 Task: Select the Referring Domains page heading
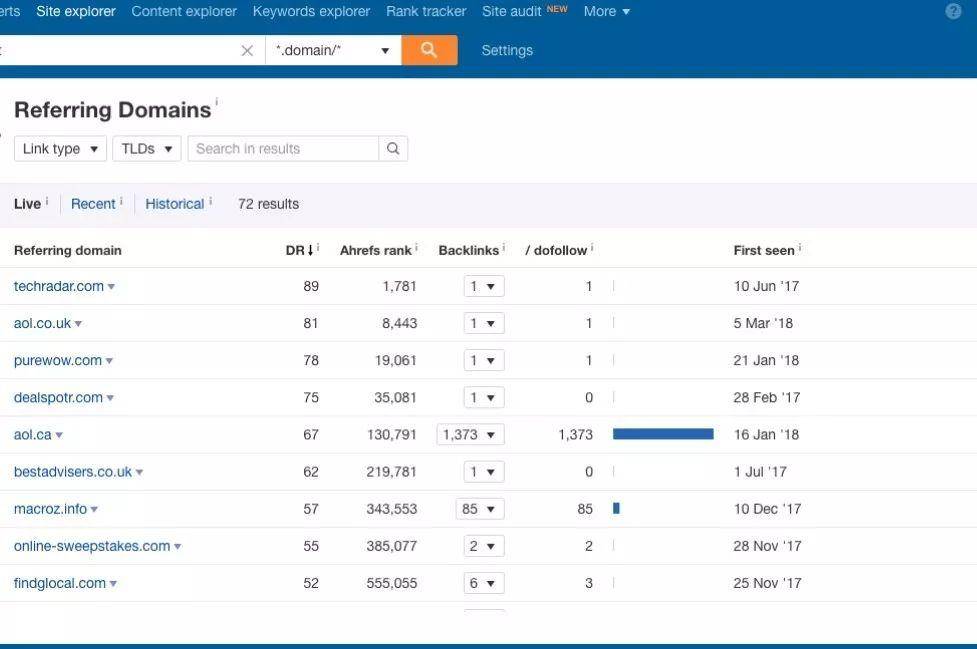pyautogui.click(x=113, y=110)
